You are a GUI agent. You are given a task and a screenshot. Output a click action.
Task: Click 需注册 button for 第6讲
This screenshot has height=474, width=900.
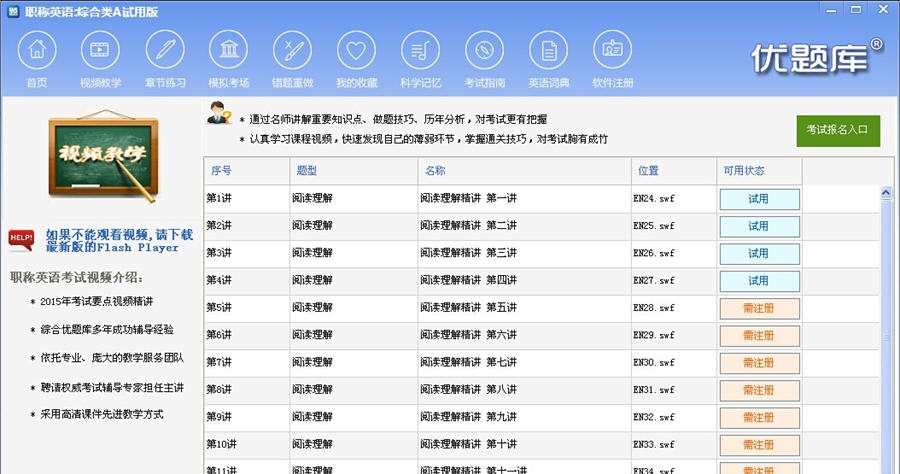[x=759, y=336]
